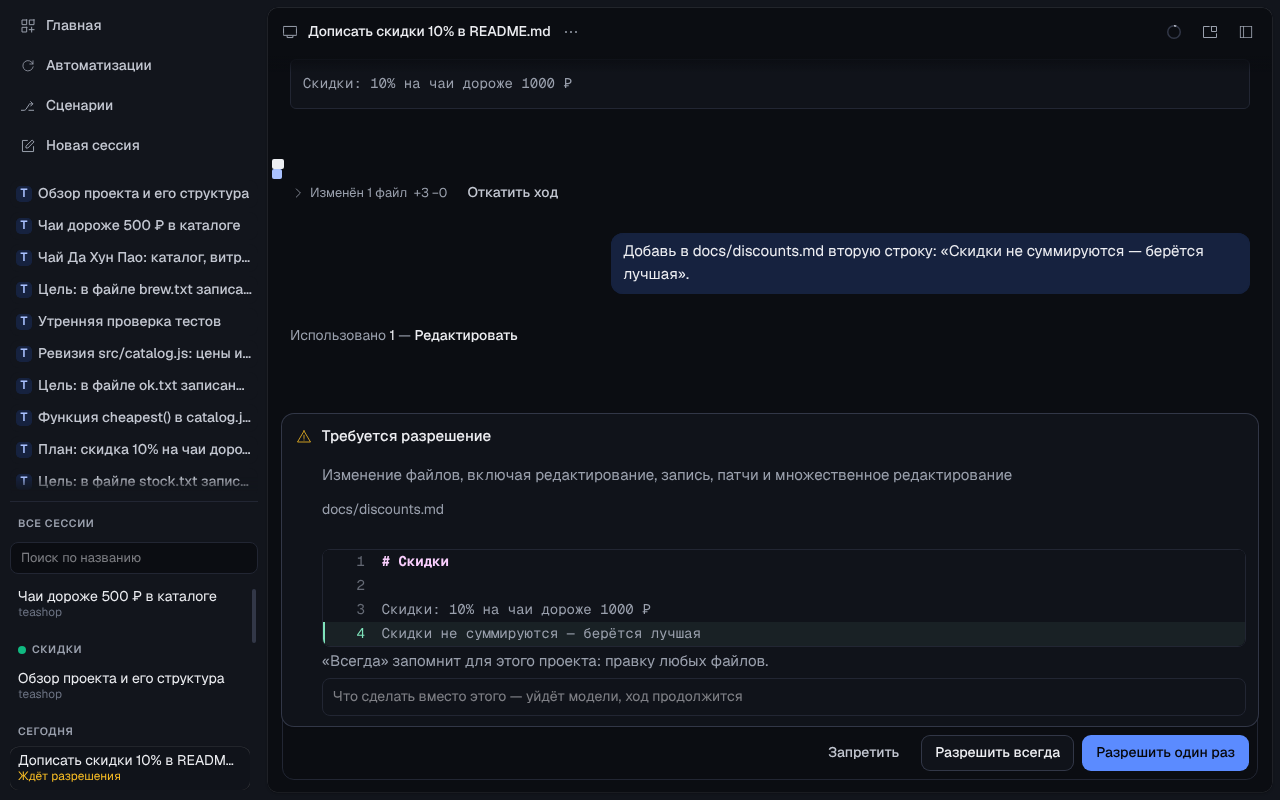Toggle the side panel icon at the header's far right

[1246, 32]
